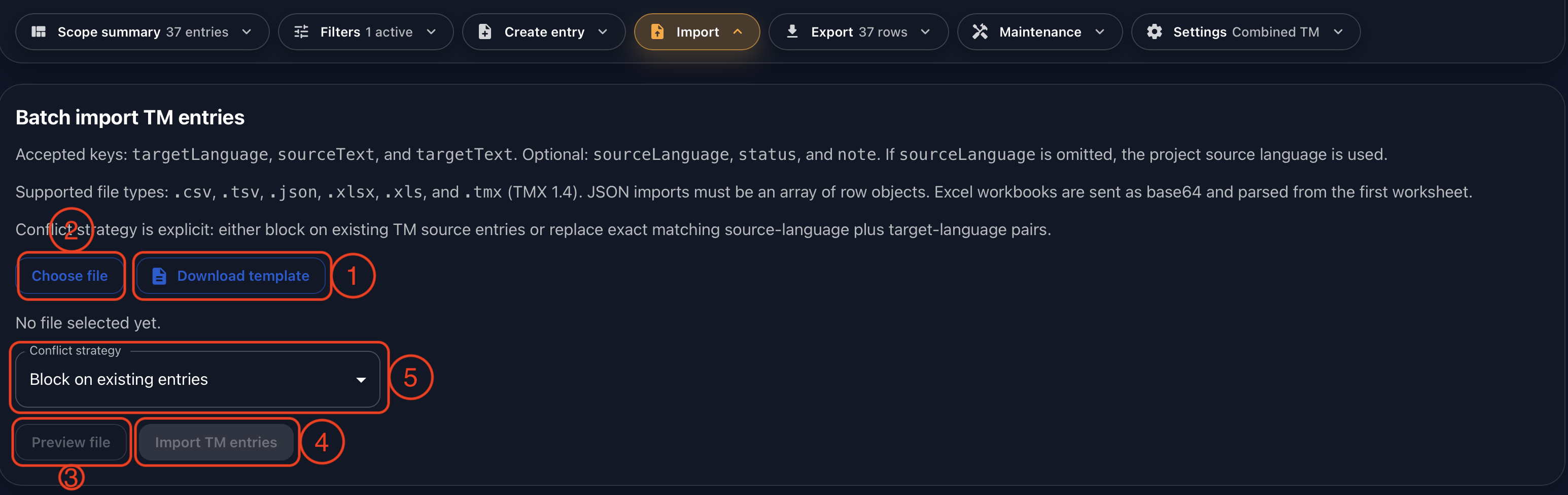Click the Export download arrow icon

[792, 31]
